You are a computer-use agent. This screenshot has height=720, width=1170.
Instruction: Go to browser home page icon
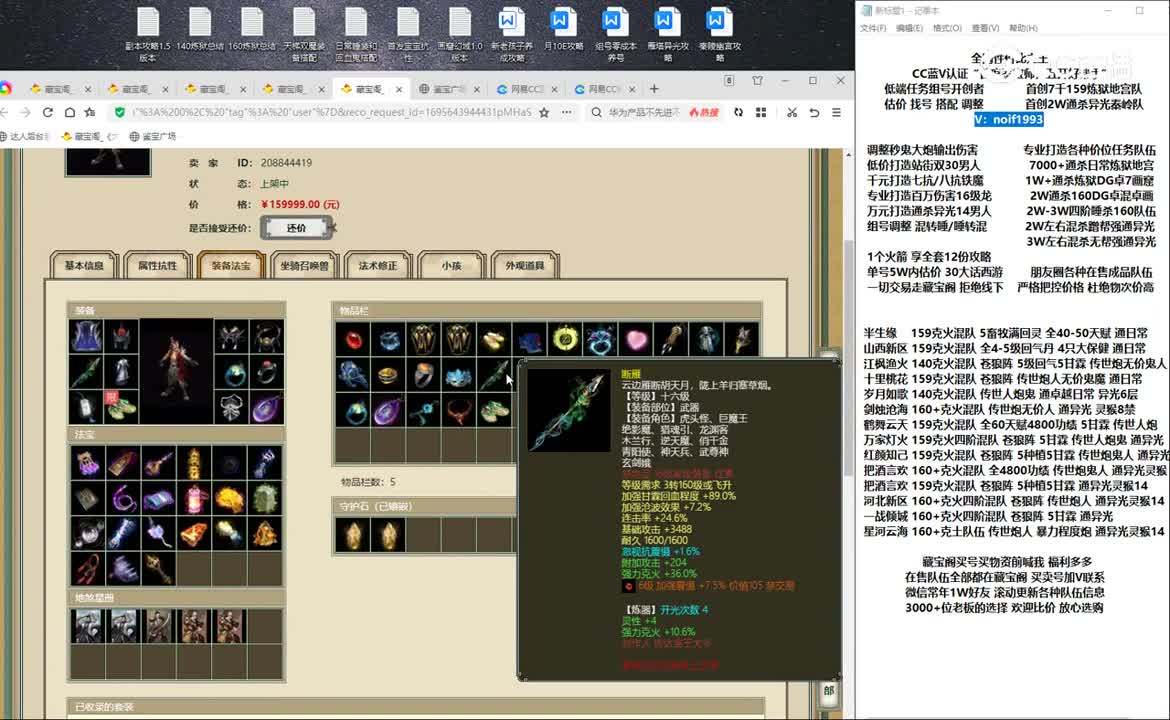(69, 112)
